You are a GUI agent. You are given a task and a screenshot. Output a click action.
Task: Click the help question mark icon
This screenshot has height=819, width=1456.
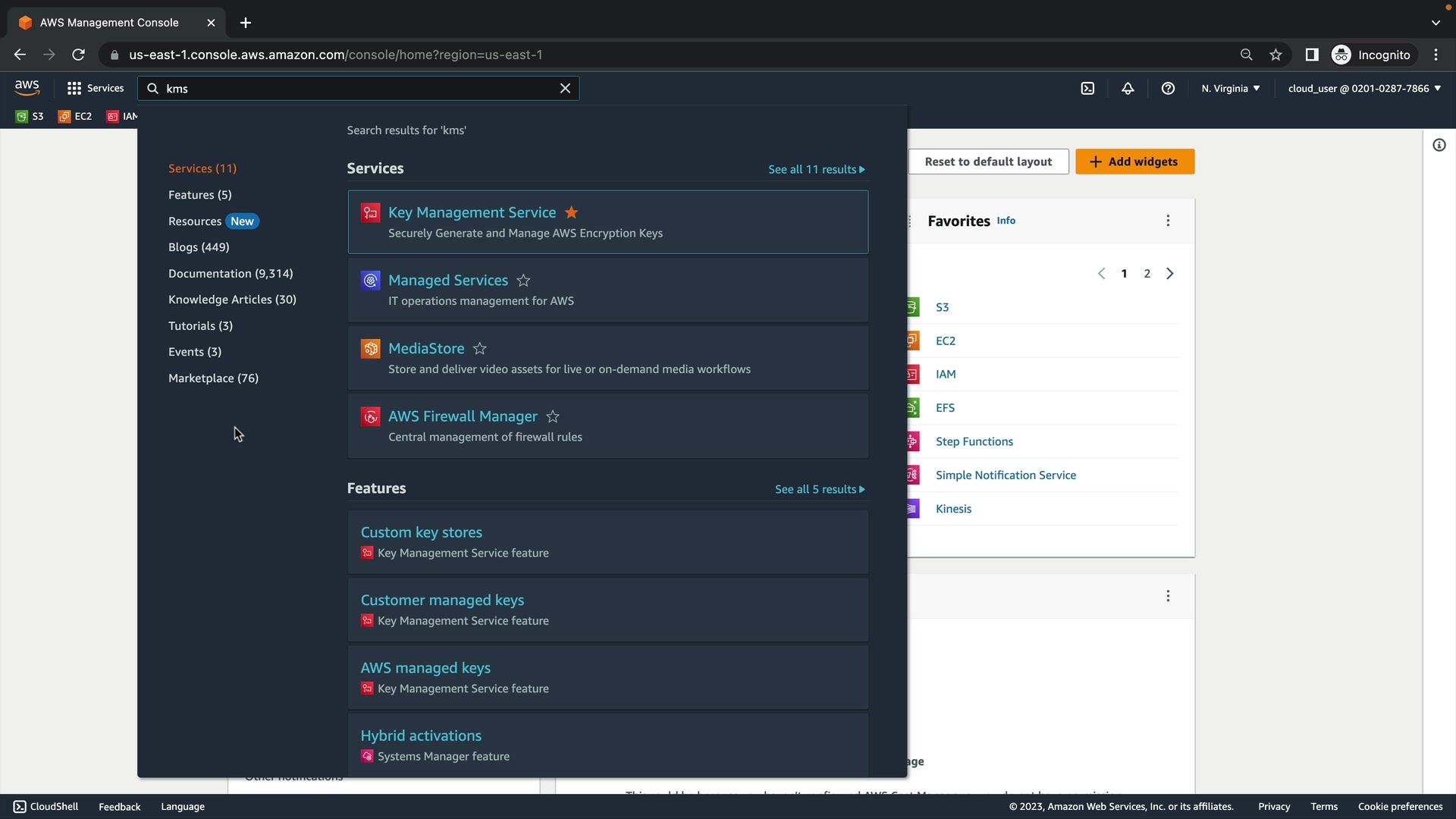coord(1168,89)
